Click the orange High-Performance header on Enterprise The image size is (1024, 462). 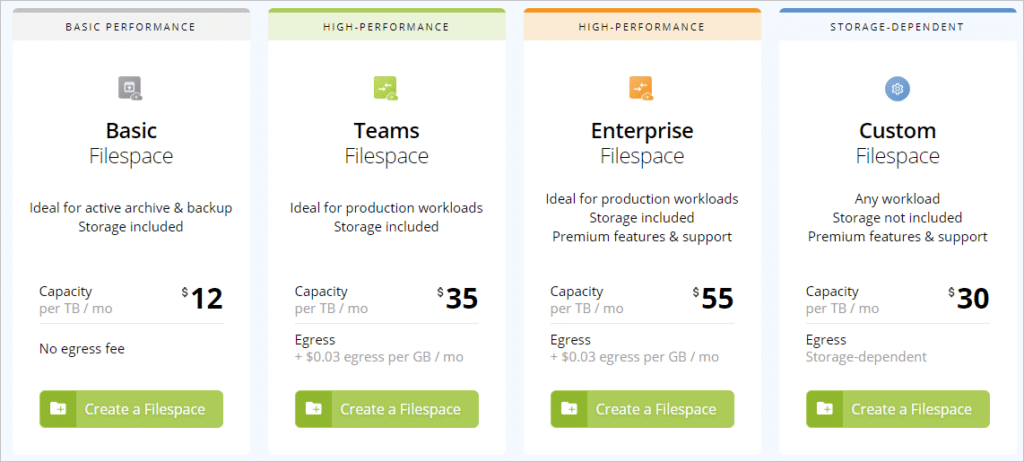pyautogui.click(x=642, y=27)
